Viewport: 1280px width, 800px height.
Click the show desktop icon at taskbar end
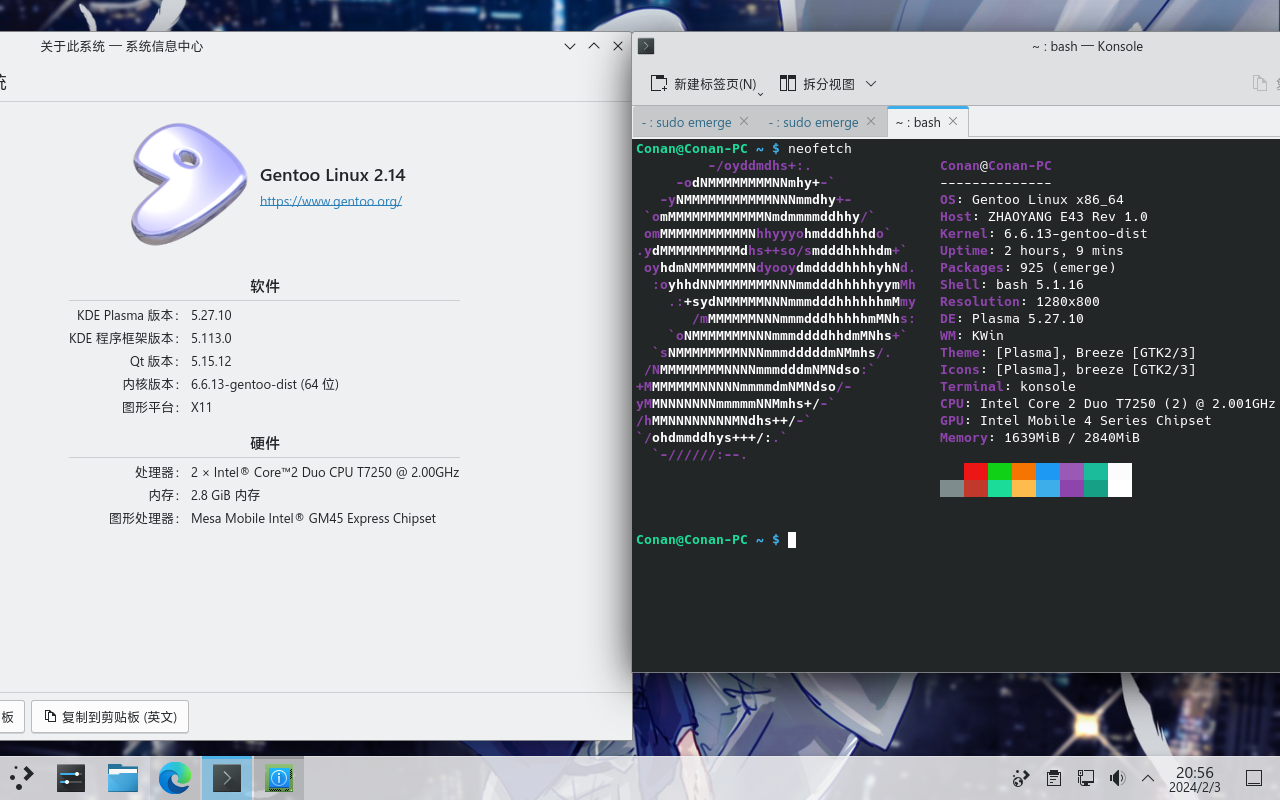coord(1254,778)
